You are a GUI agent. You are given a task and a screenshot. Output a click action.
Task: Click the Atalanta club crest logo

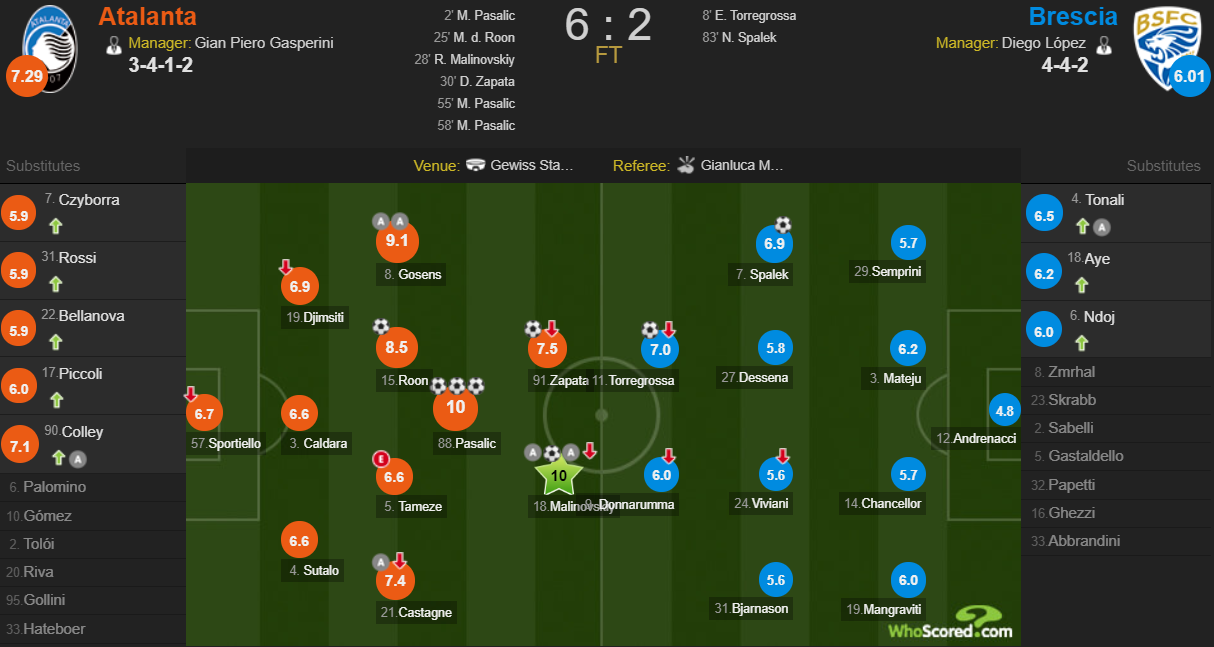click(50, 46)
